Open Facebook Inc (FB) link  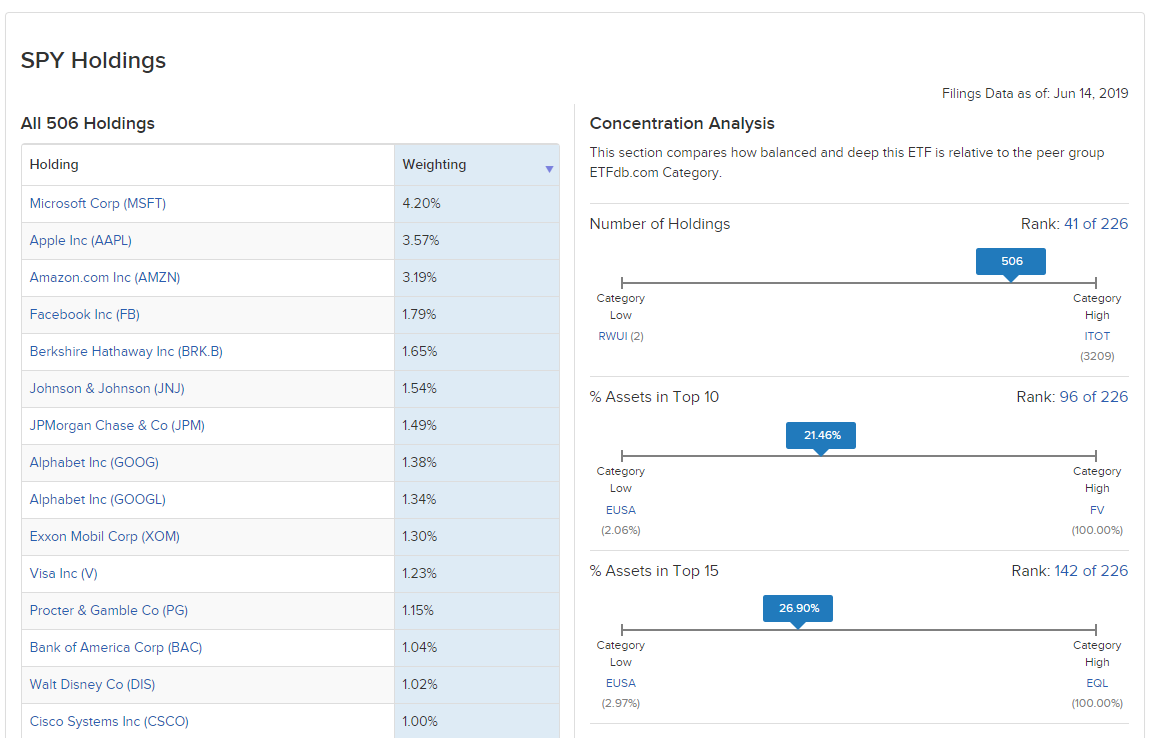click(84, 314)
